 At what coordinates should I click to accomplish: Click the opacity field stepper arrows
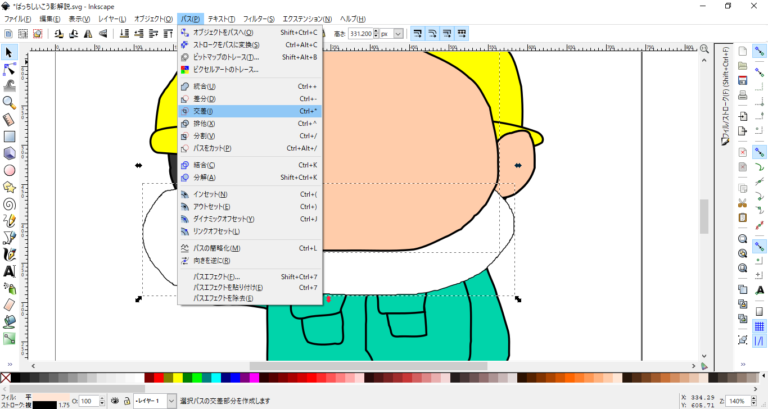pyautogui.click(x=102, y=401)
